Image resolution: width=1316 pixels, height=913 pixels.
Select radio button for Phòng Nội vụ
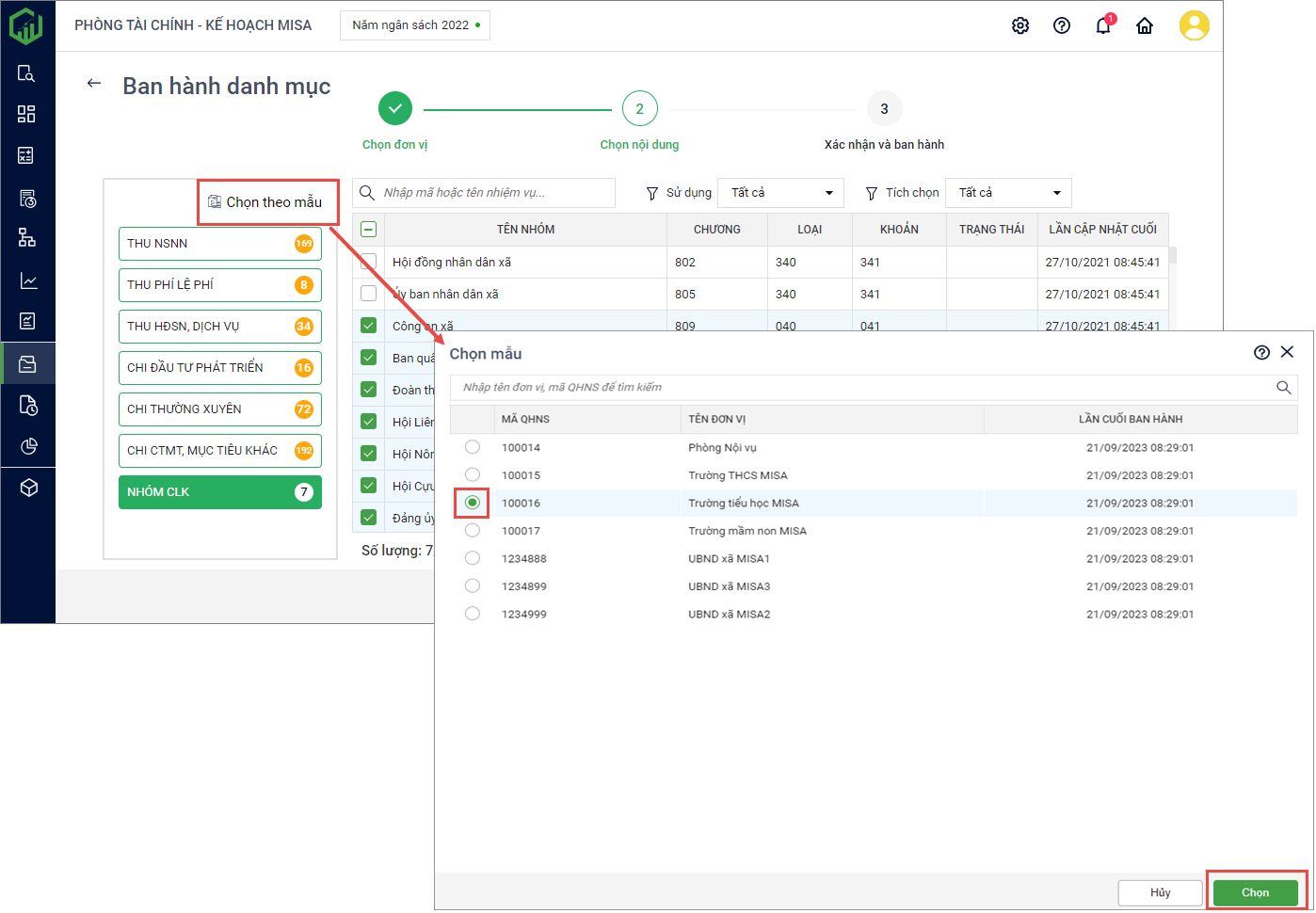tap(473, 447)
